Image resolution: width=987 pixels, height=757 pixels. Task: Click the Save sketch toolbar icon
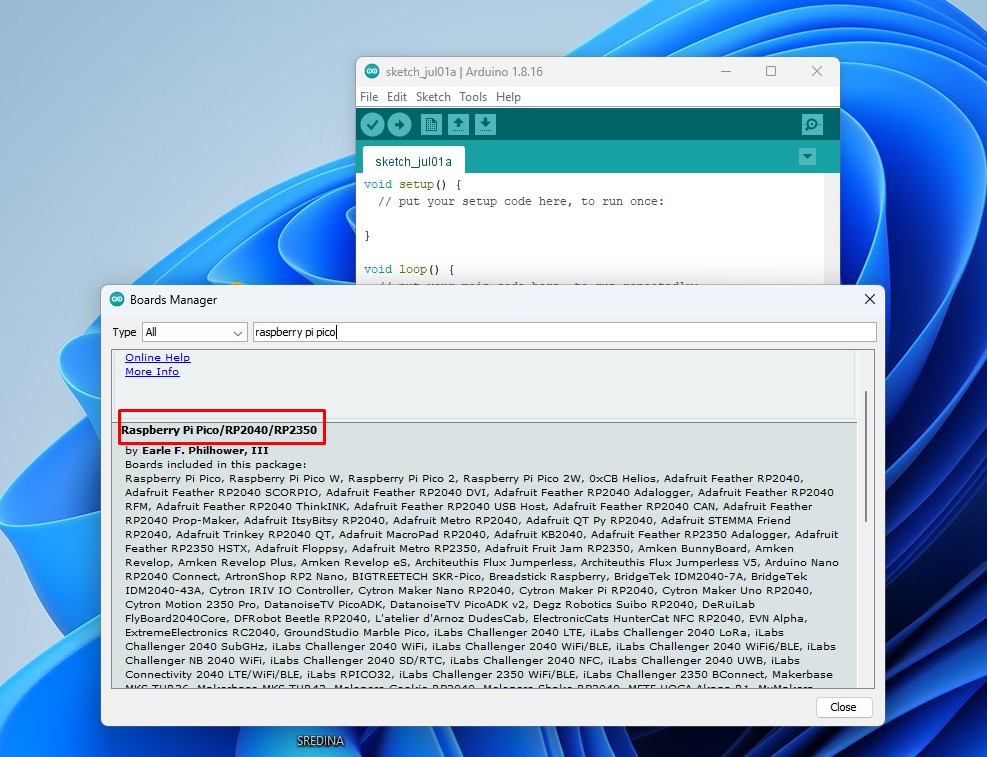(485, 124)
